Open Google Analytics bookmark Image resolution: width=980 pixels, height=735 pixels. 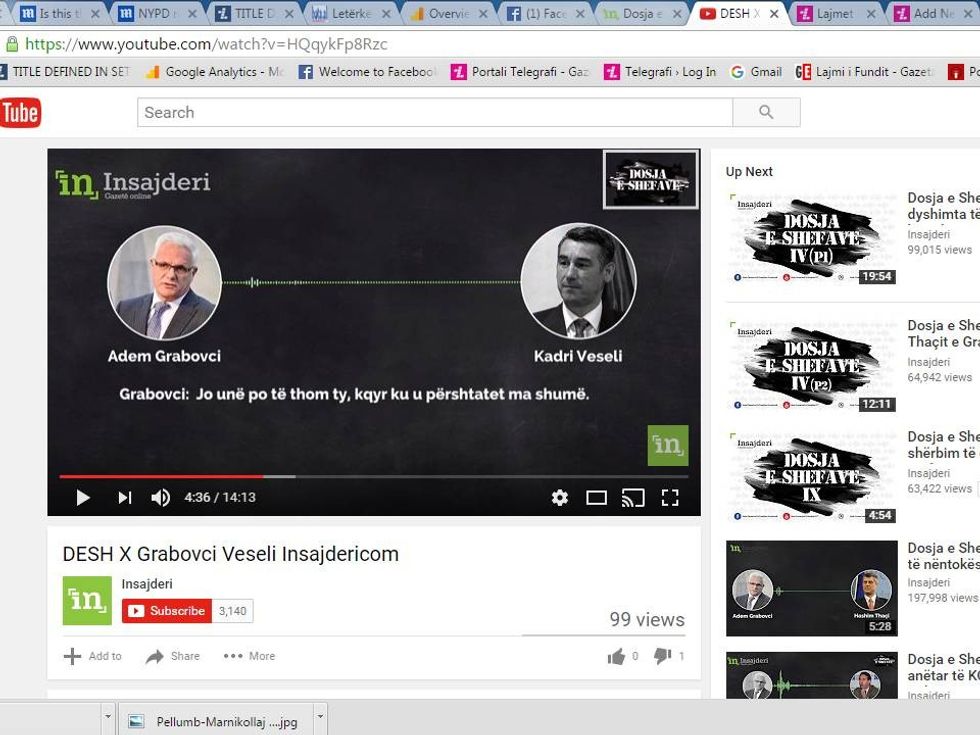coord(215,72)
